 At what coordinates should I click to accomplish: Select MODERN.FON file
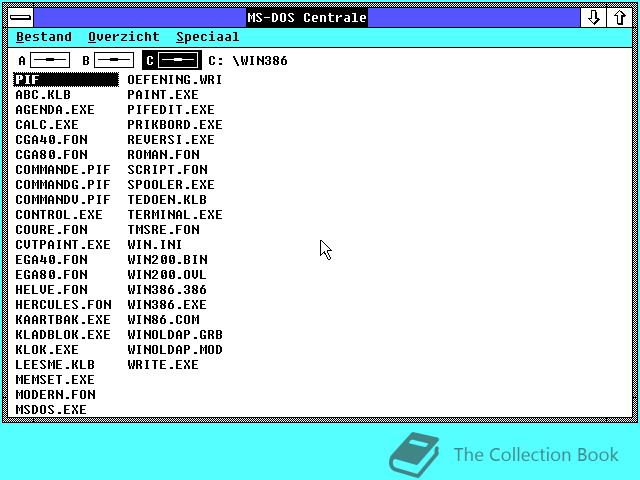coord(56,395)
